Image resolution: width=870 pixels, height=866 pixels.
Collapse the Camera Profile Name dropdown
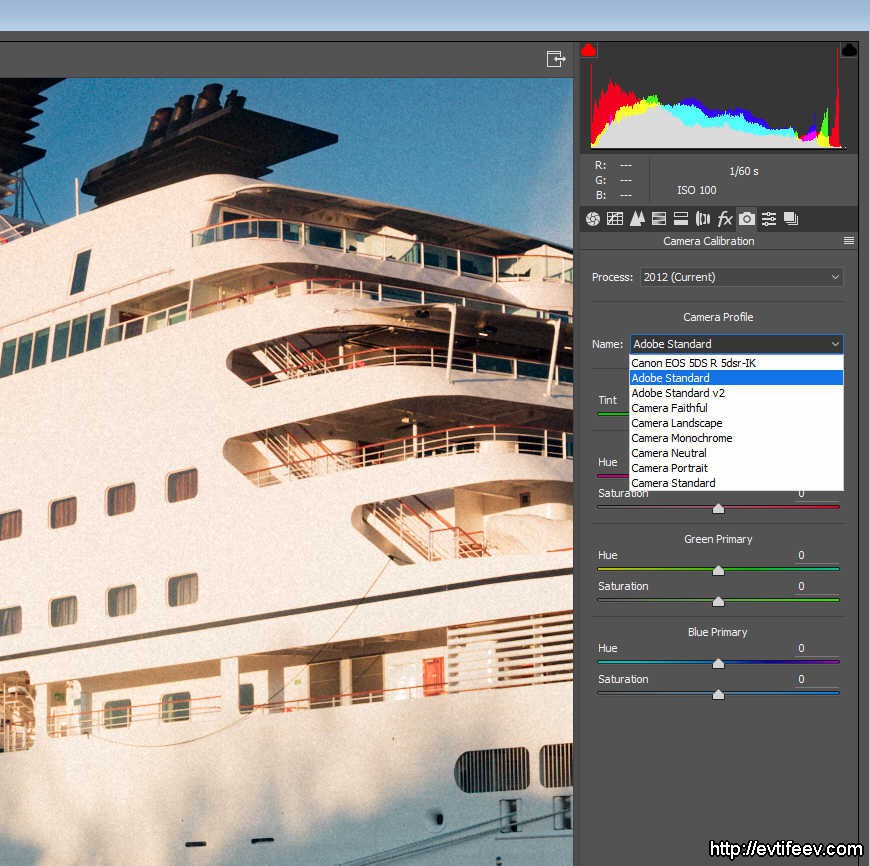point(835,344)
